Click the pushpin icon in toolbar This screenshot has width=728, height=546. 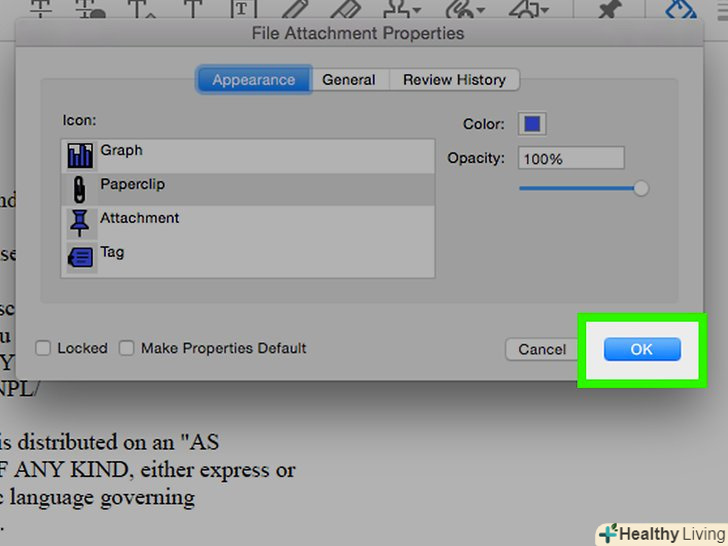coord(609,9)
